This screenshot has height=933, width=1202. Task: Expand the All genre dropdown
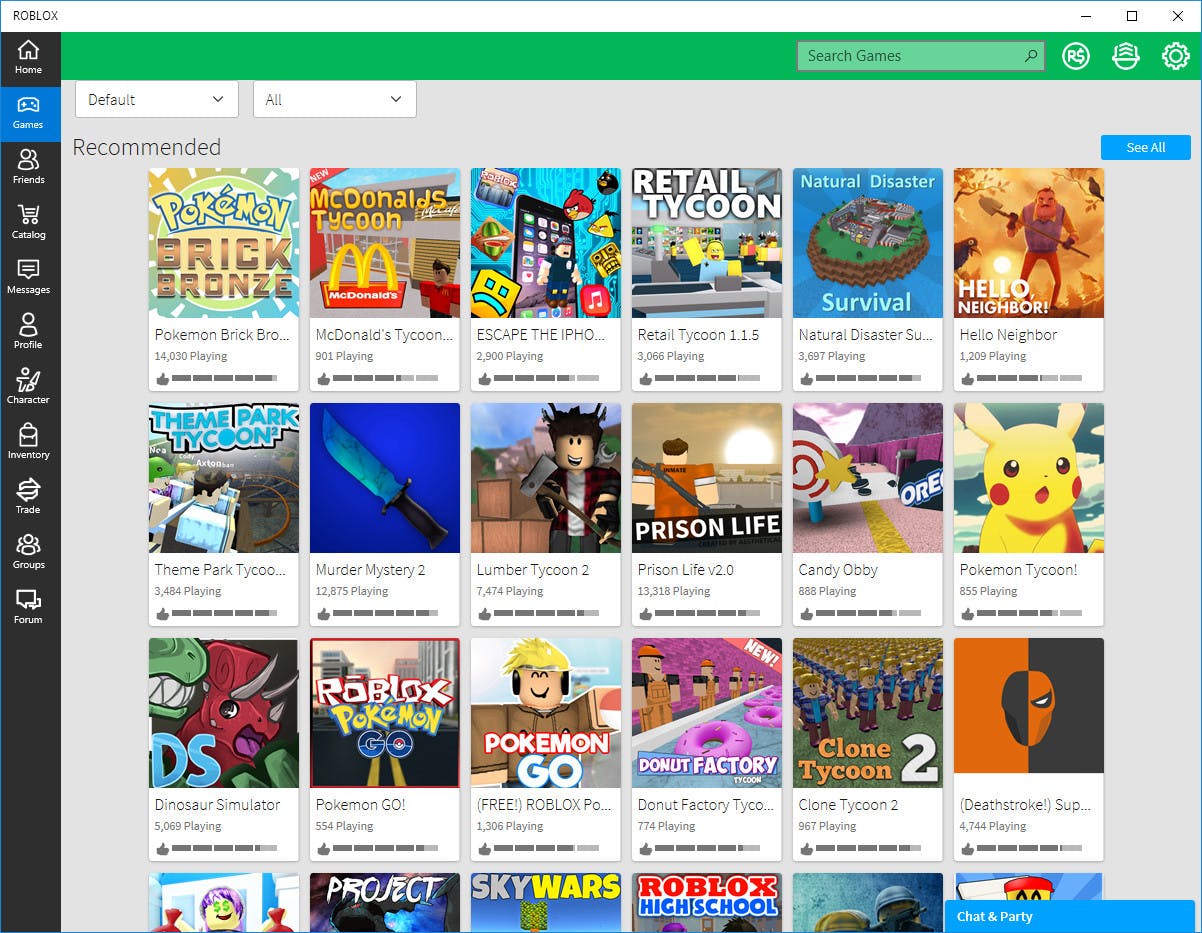click(x=335, y=99)
